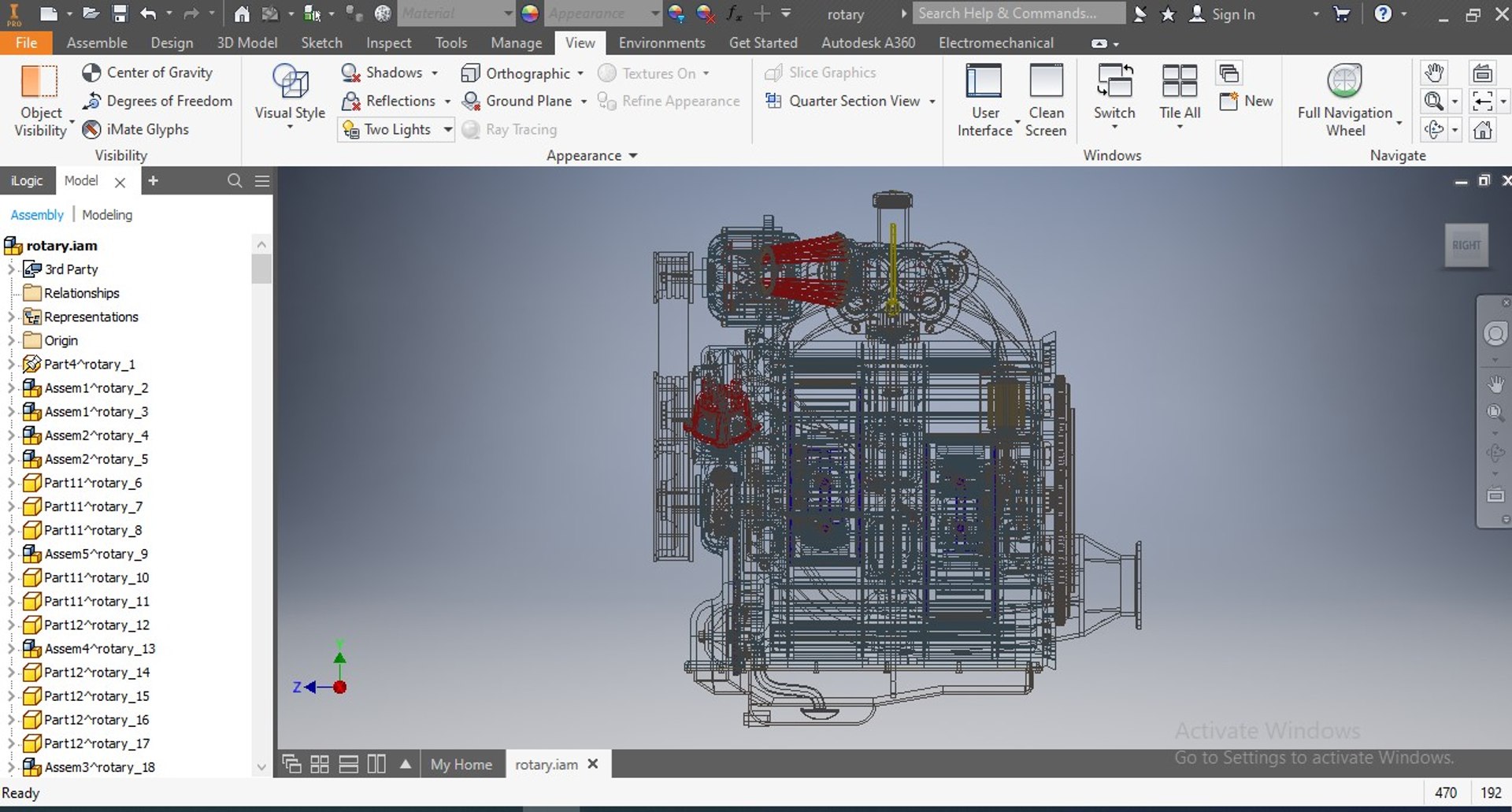The height and width of the screenshot is (812, 1512).
Task: Search the model browser with magnifier icon
Action: click(235, 180)
